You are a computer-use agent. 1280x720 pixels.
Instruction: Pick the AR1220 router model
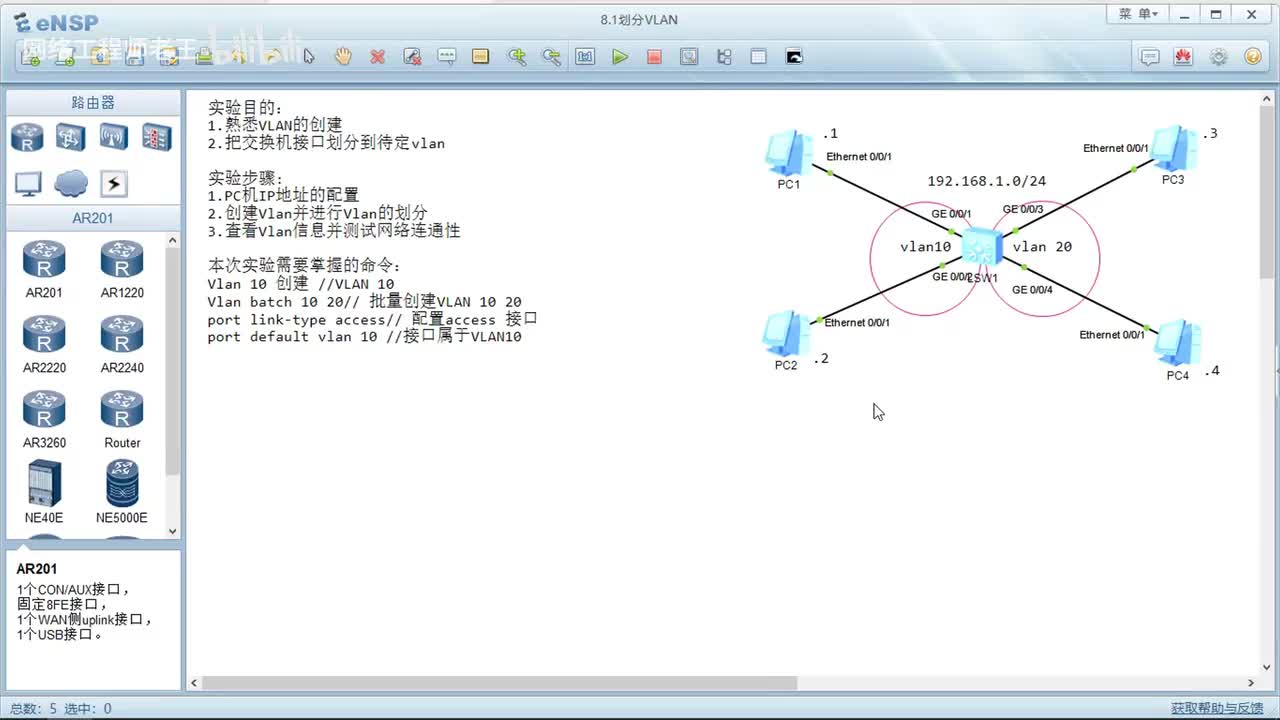tap(122, 269)
